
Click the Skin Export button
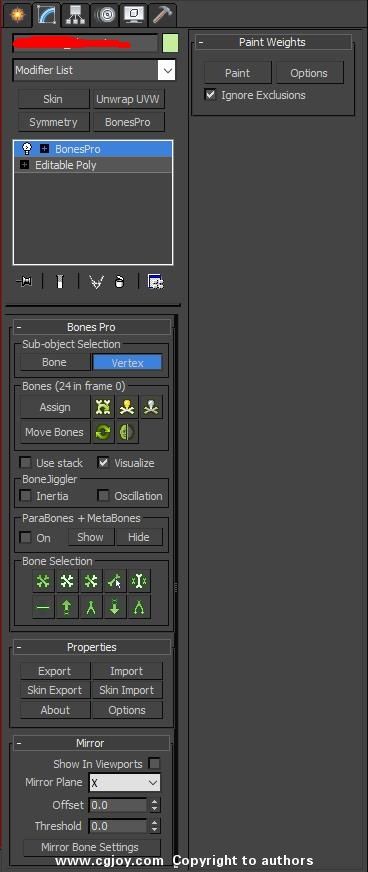(x=55, y=690)
